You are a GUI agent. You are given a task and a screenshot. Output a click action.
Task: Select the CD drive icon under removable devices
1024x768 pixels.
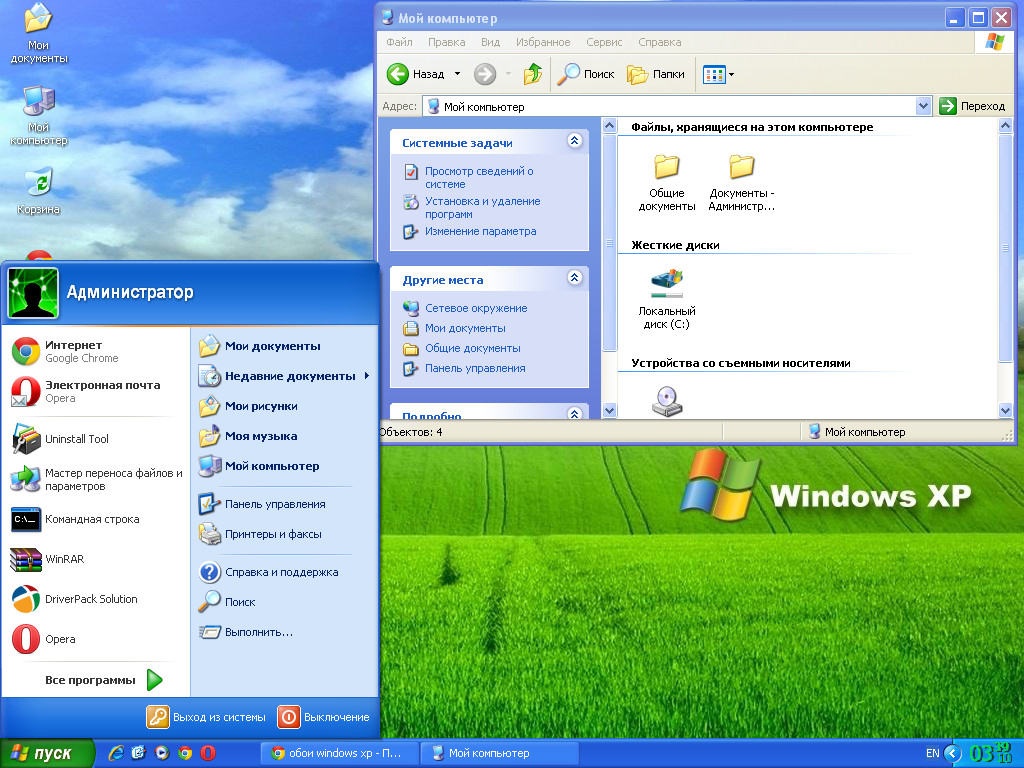pos(667,401)
